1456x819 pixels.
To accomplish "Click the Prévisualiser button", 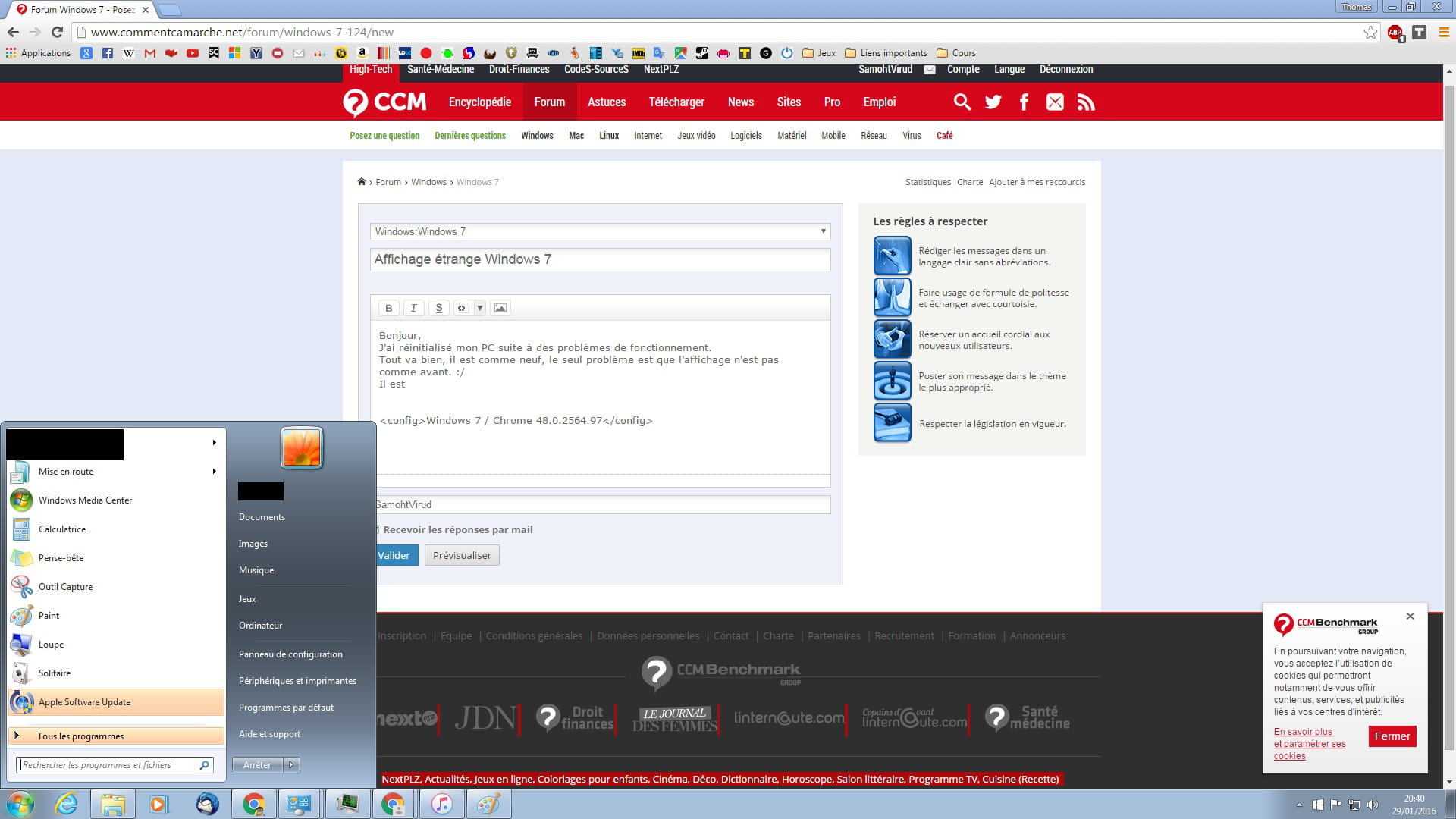I will [x=462, y=555].
